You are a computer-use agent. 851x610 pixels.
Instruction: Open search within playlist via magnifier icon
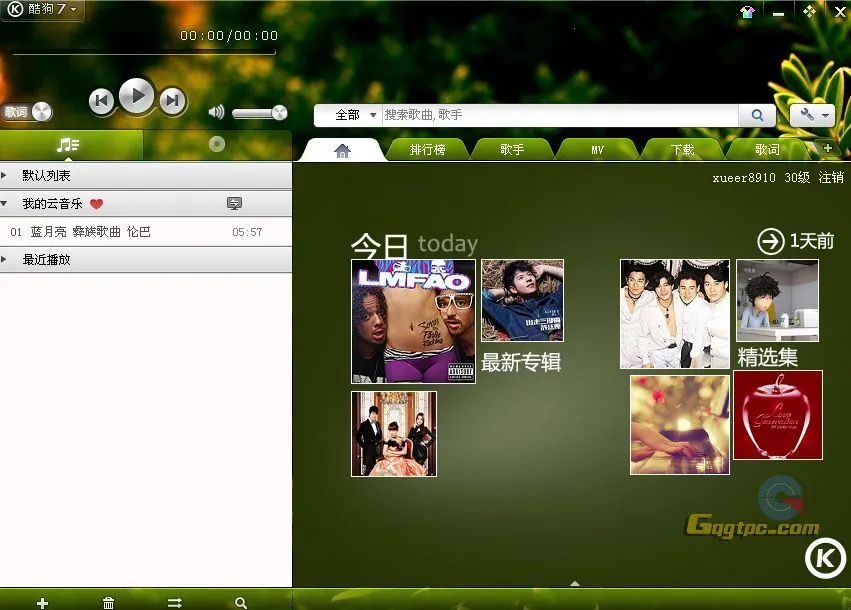(x=240, y=603)
